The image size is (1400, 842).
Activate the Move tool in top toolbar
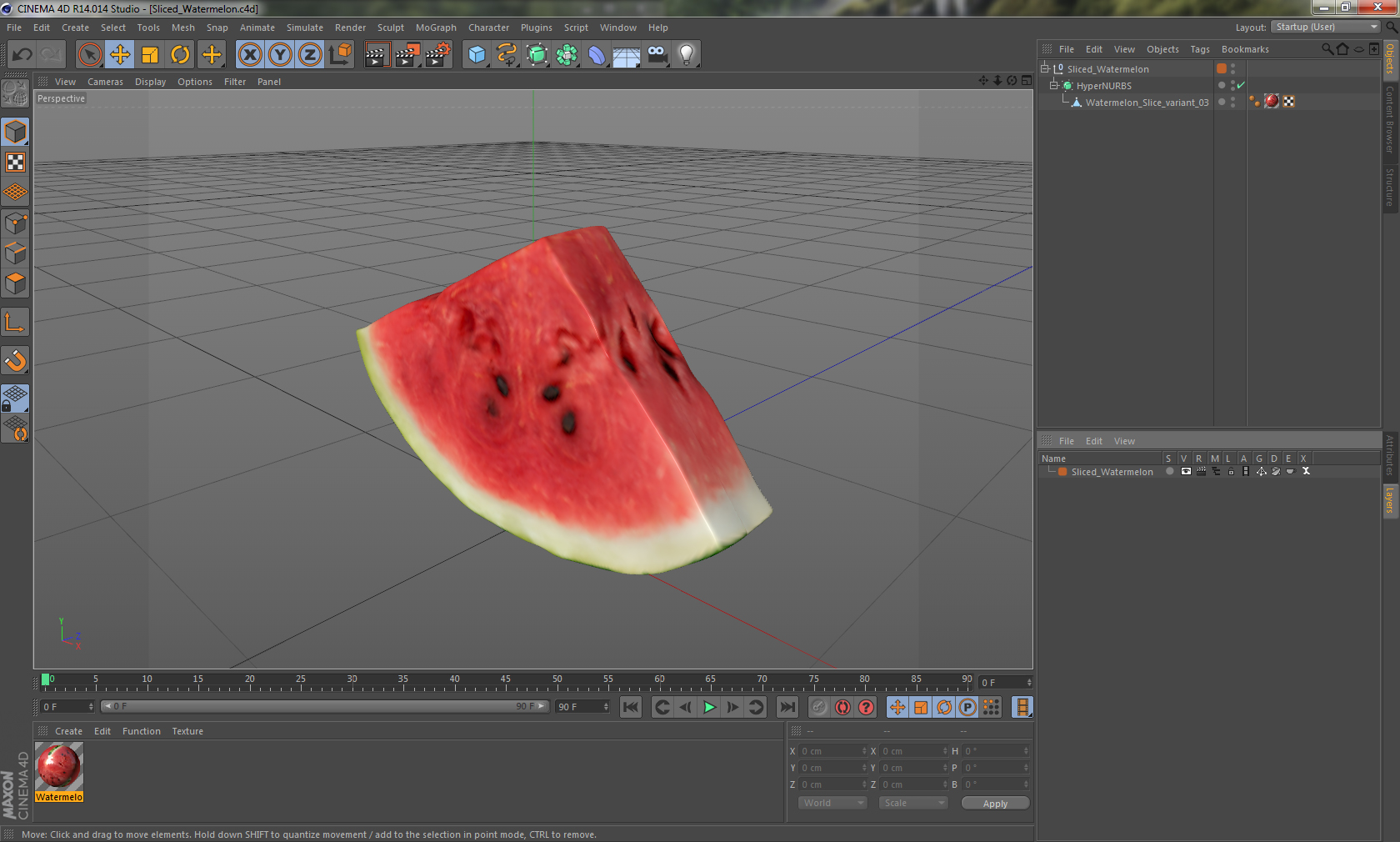coord(120,55)
